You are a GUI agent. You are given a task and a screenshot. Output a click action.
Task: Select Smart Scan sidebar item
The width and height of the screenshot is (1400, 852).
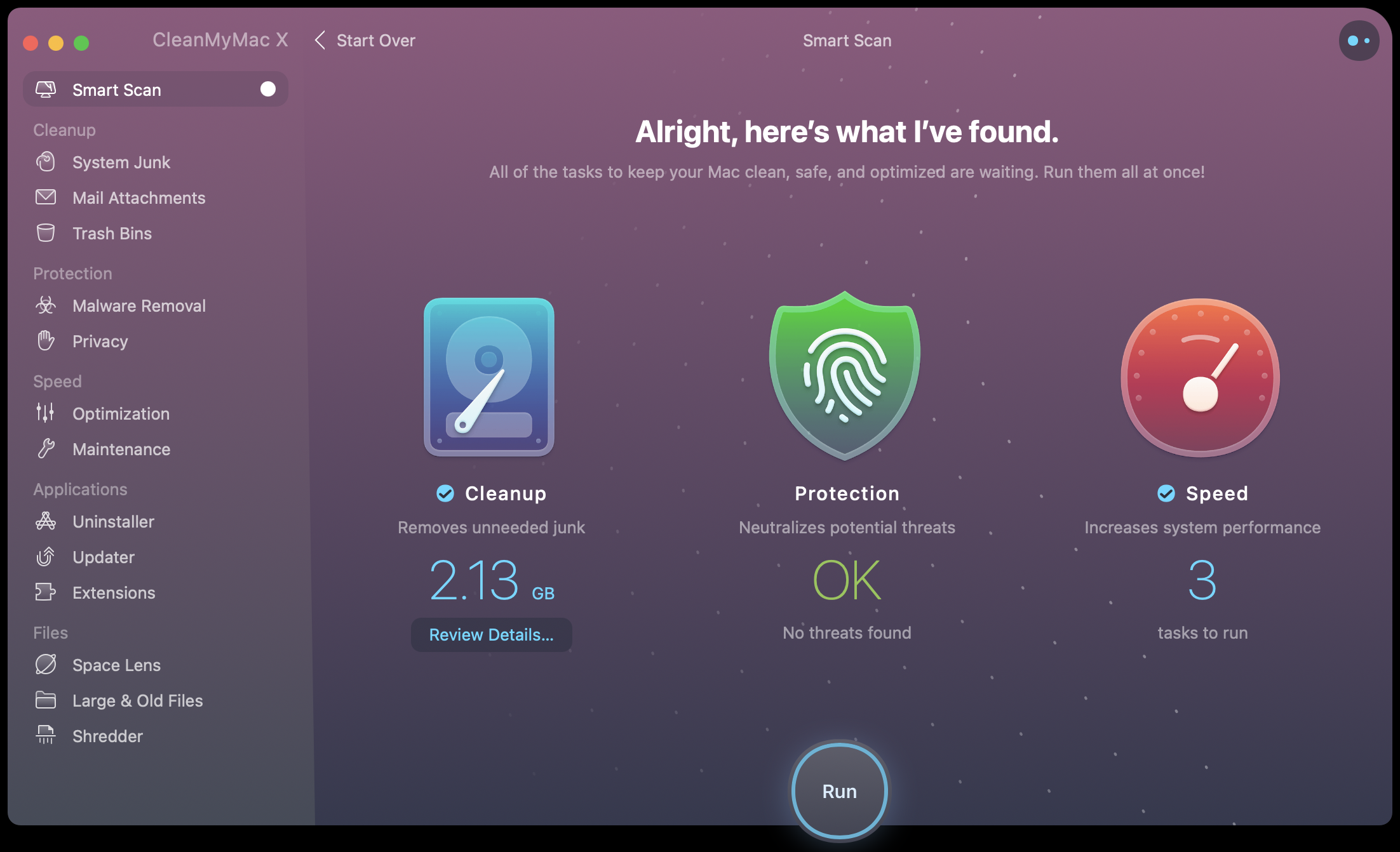156,89
